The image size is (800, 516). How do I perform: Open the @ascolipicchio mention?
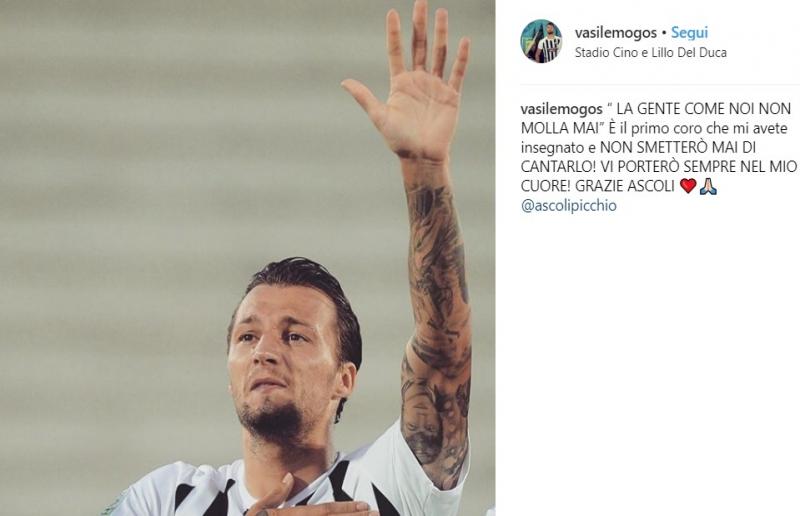click(568, 206)
